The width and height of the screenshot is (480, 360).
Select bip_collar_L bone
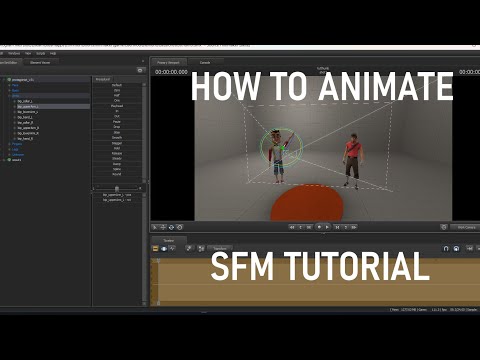(25, 101)
